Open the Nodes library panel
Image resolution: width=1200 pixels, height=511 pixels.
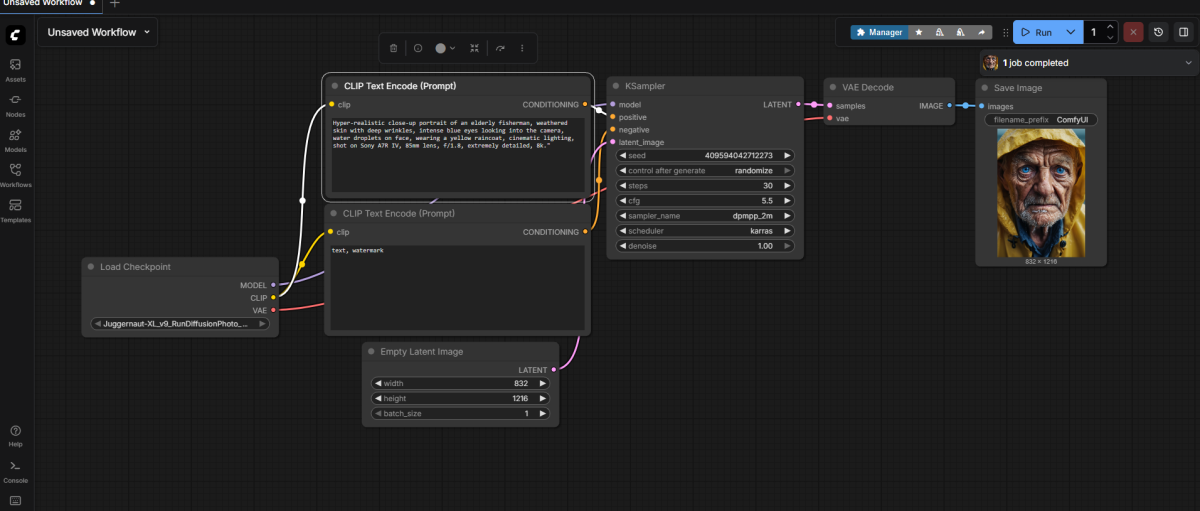[15, 104]
